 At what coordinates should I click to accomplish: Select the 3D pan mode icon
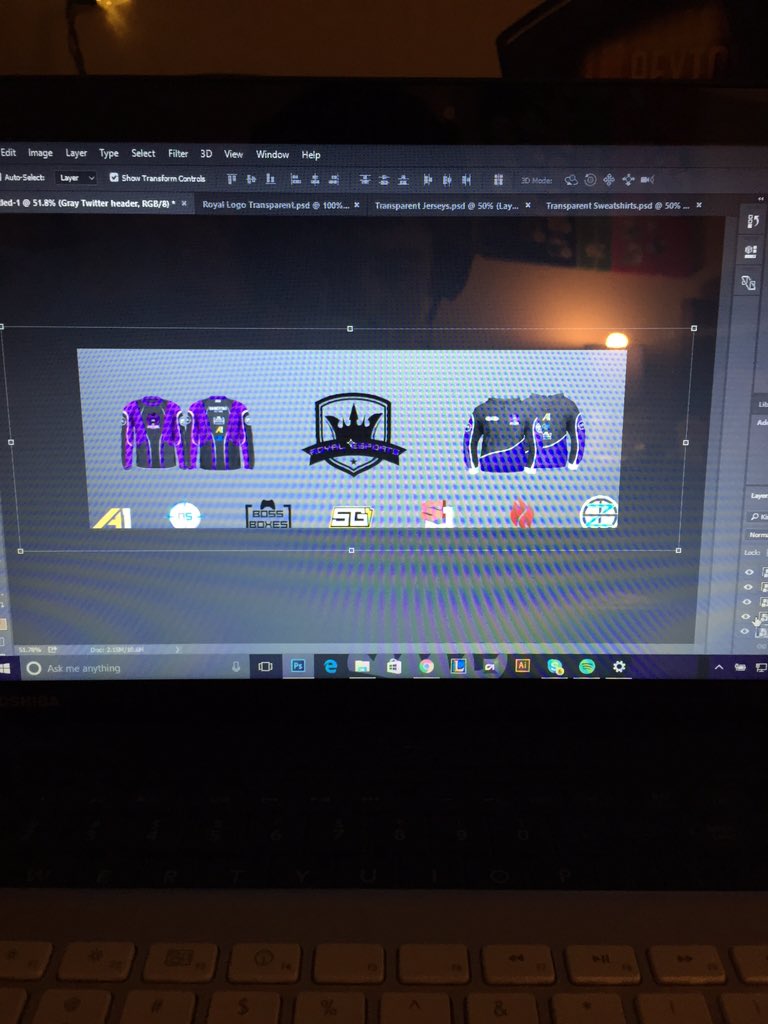609,180
